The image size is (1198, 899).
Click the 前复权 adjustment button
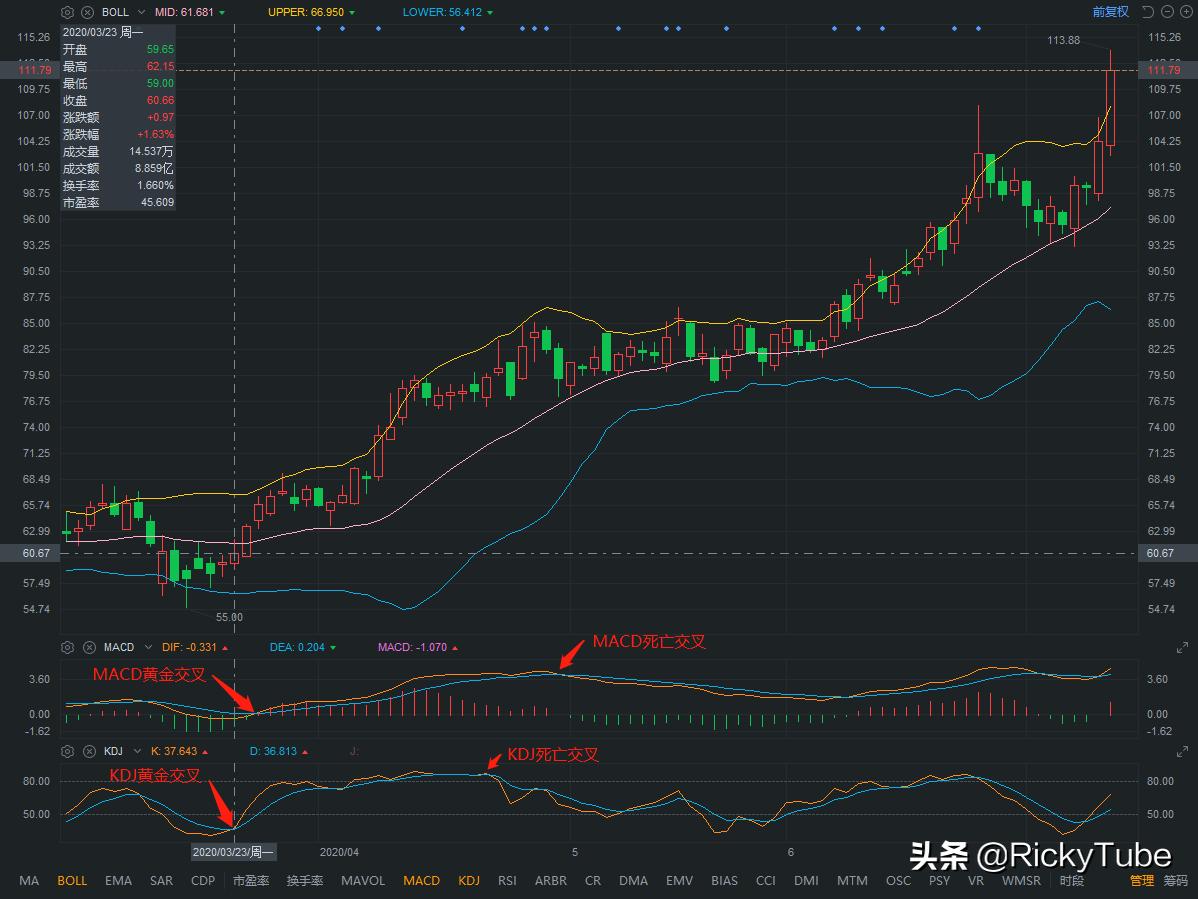(1109, 12)
